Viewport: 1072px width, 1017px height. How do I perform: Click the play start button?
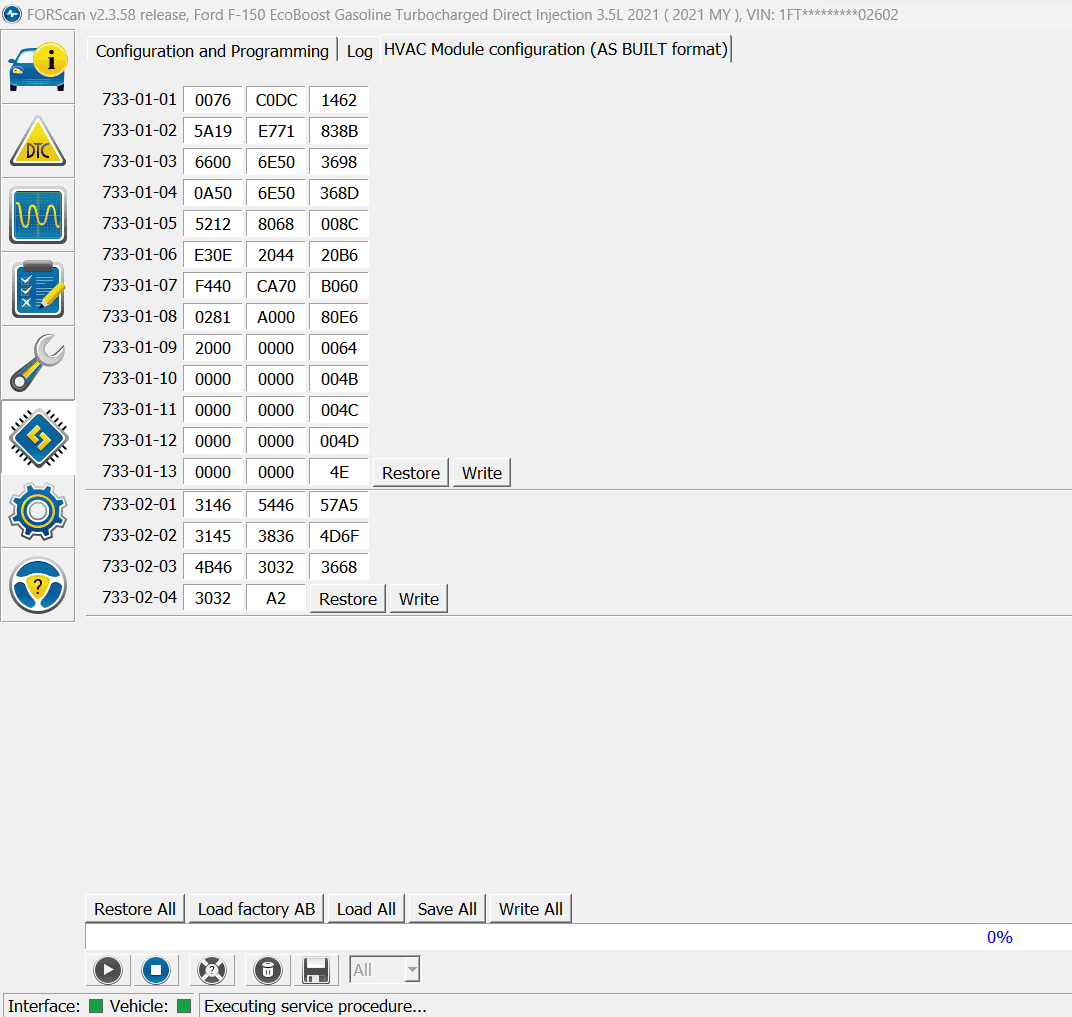pos(108,970)
